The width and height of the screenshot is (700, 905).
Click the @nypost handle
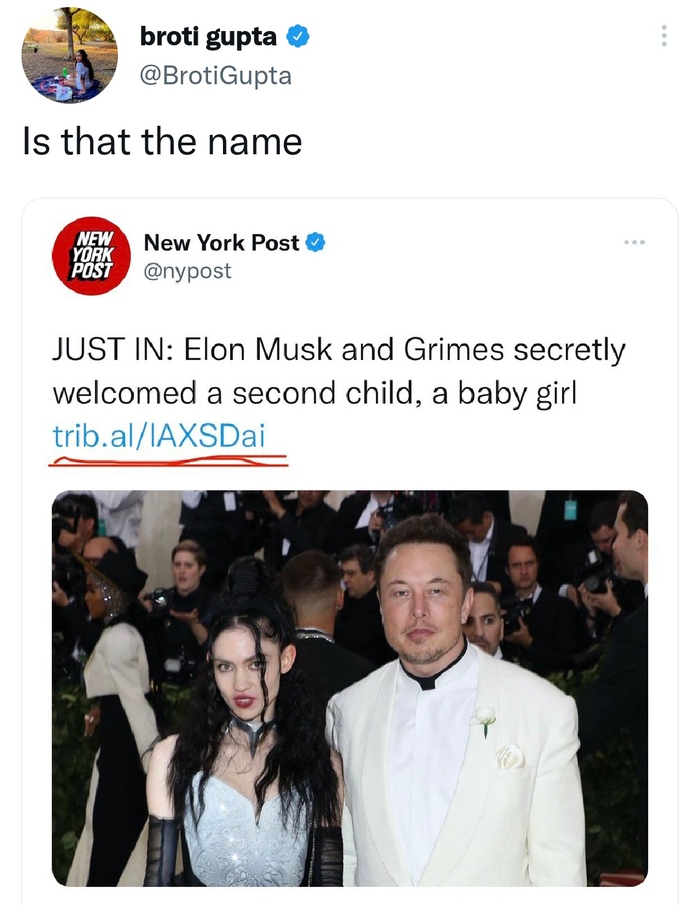189,269
